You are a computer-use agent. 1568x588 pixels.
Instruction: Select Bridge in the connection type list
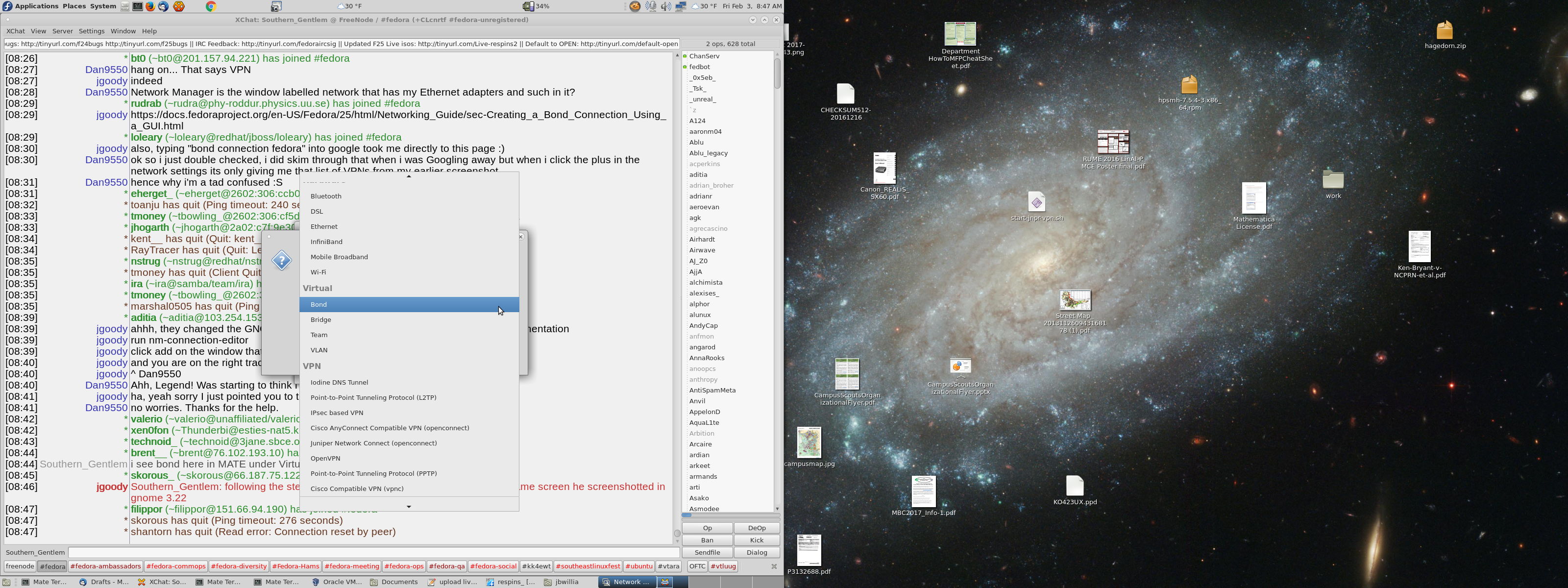(x=409, y=319)
